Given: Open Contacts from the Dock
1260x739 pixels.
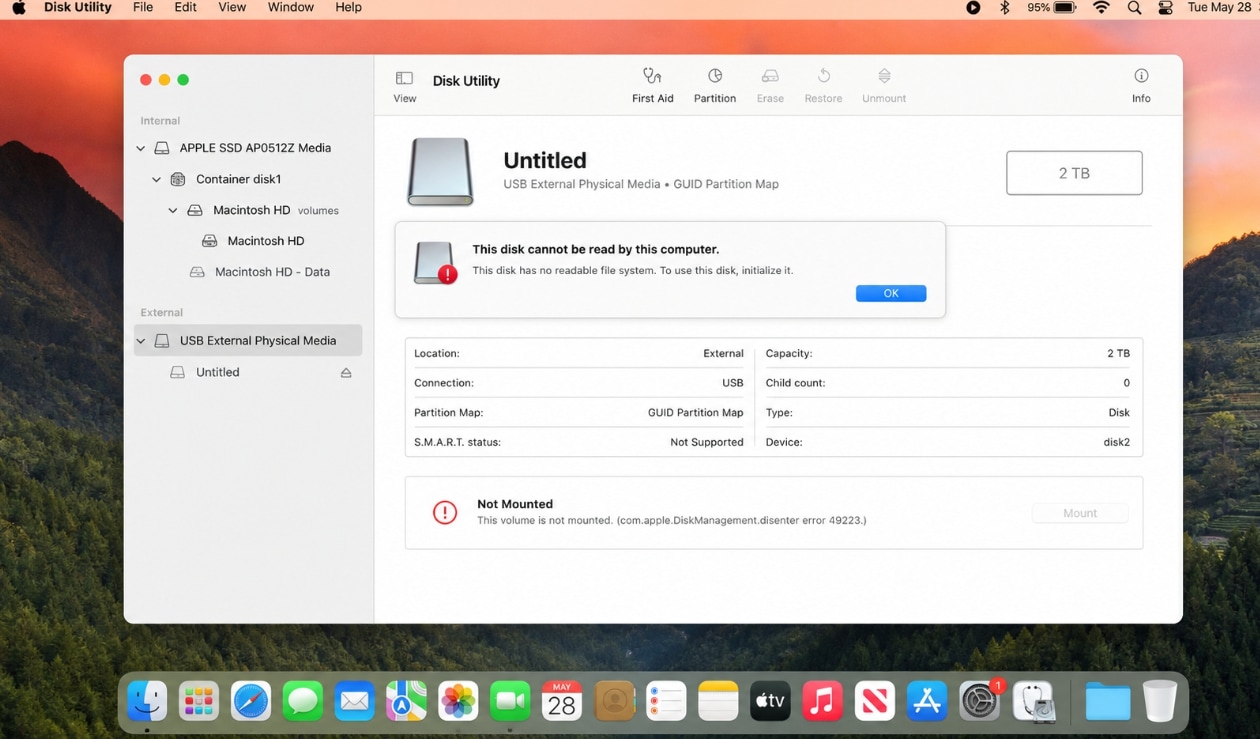Looking at the screenshot, I should (x=614, y=701).
